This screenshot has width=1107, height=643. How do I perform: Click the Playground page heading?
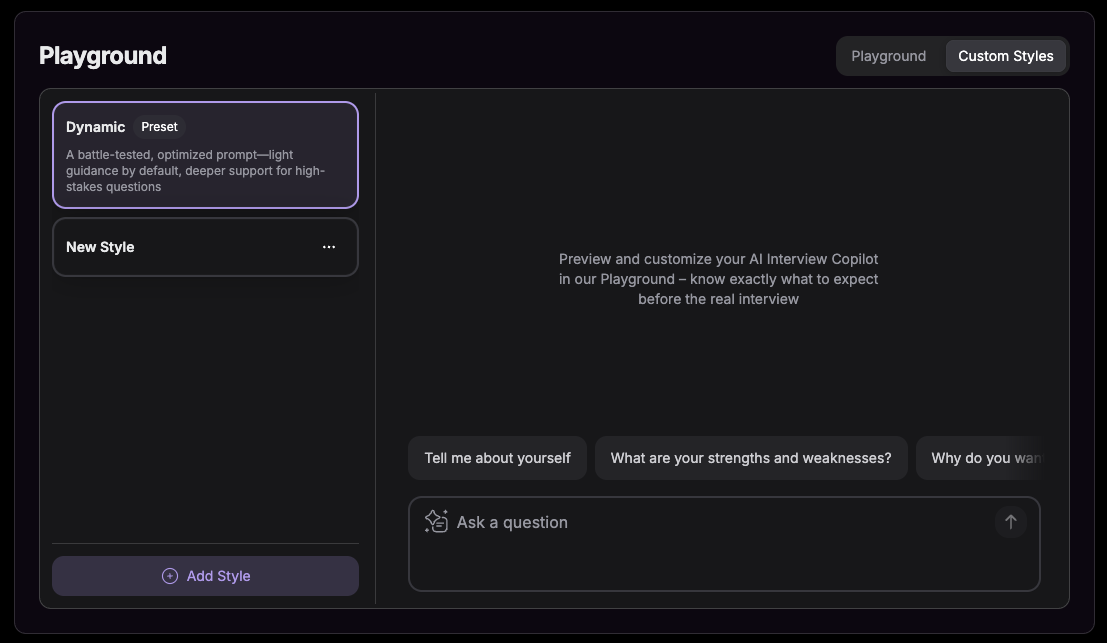coord(103,56)
